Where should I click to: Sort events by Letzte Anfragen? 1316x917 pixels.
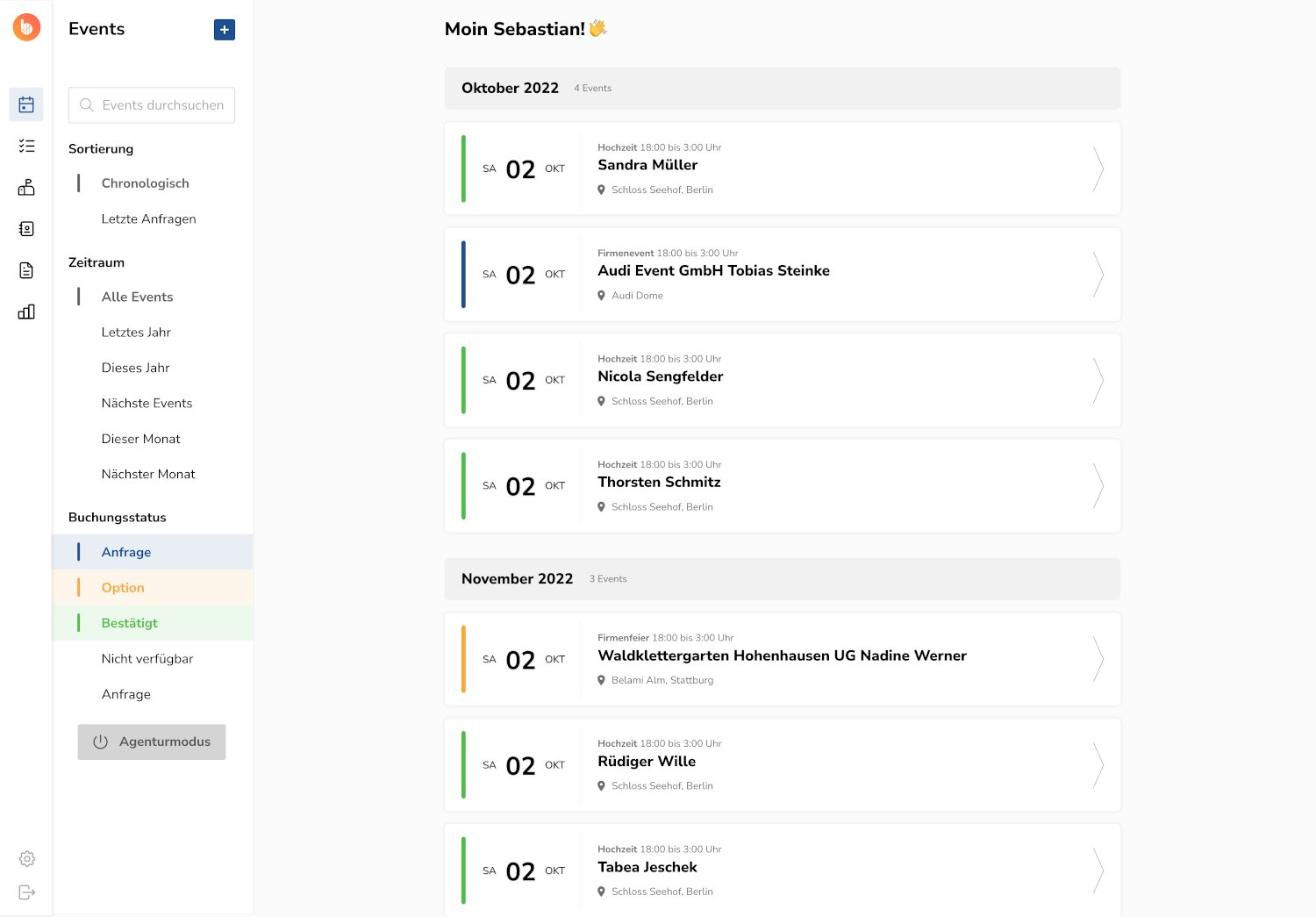click(x=148, y=219)
